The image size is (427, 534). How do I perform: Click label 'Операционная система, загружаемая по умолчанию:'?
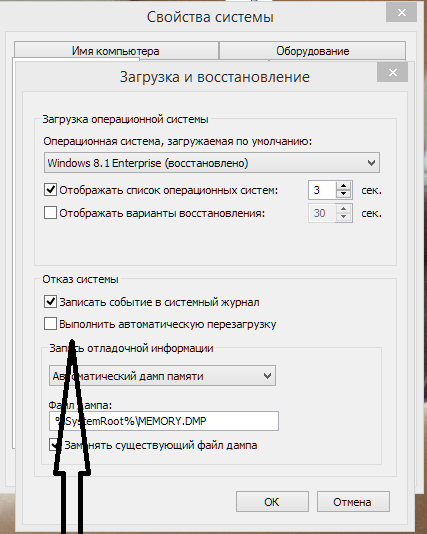177,141
